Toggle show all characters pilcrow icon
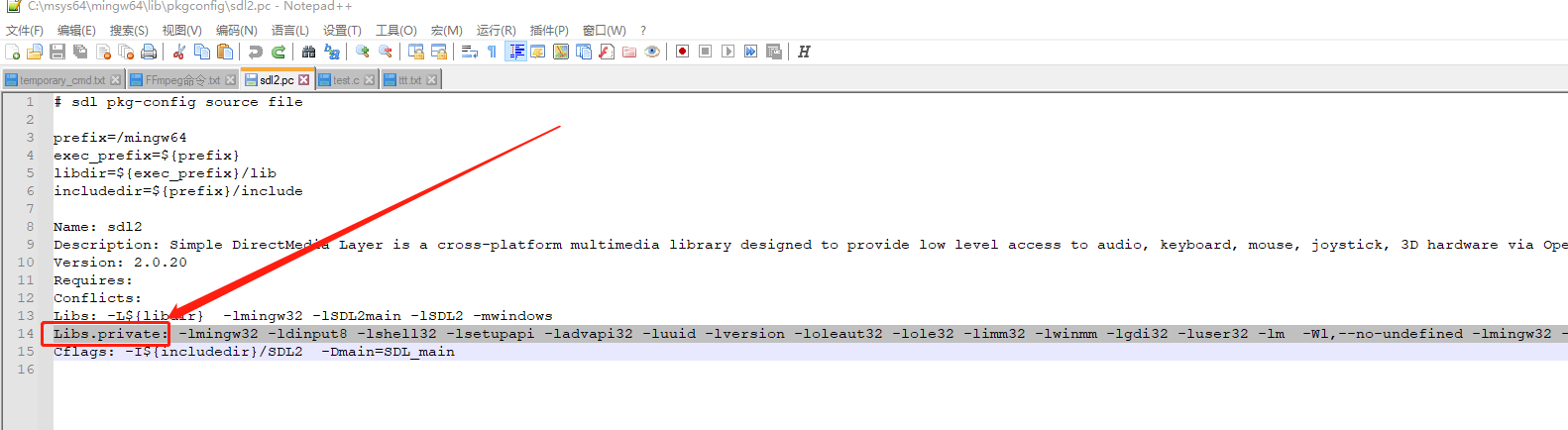Screen dimensions: 1568x430 coord(492,52)
